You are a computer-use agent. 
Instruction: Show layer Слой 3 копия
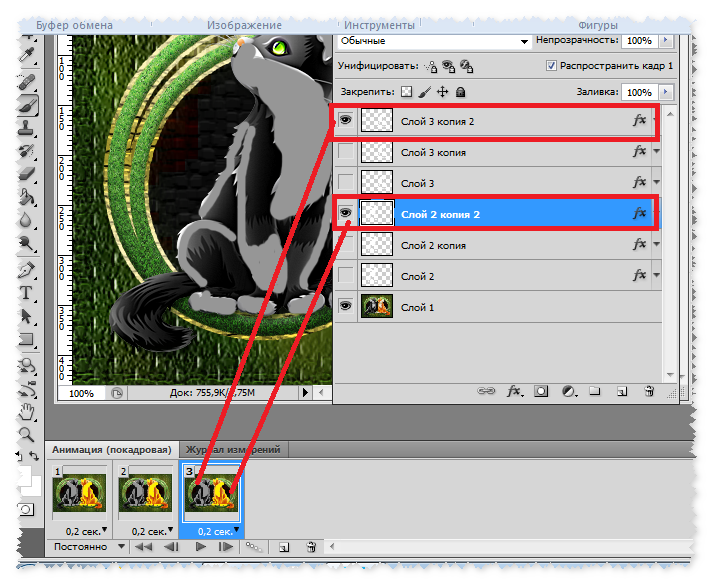click(346, 151)
